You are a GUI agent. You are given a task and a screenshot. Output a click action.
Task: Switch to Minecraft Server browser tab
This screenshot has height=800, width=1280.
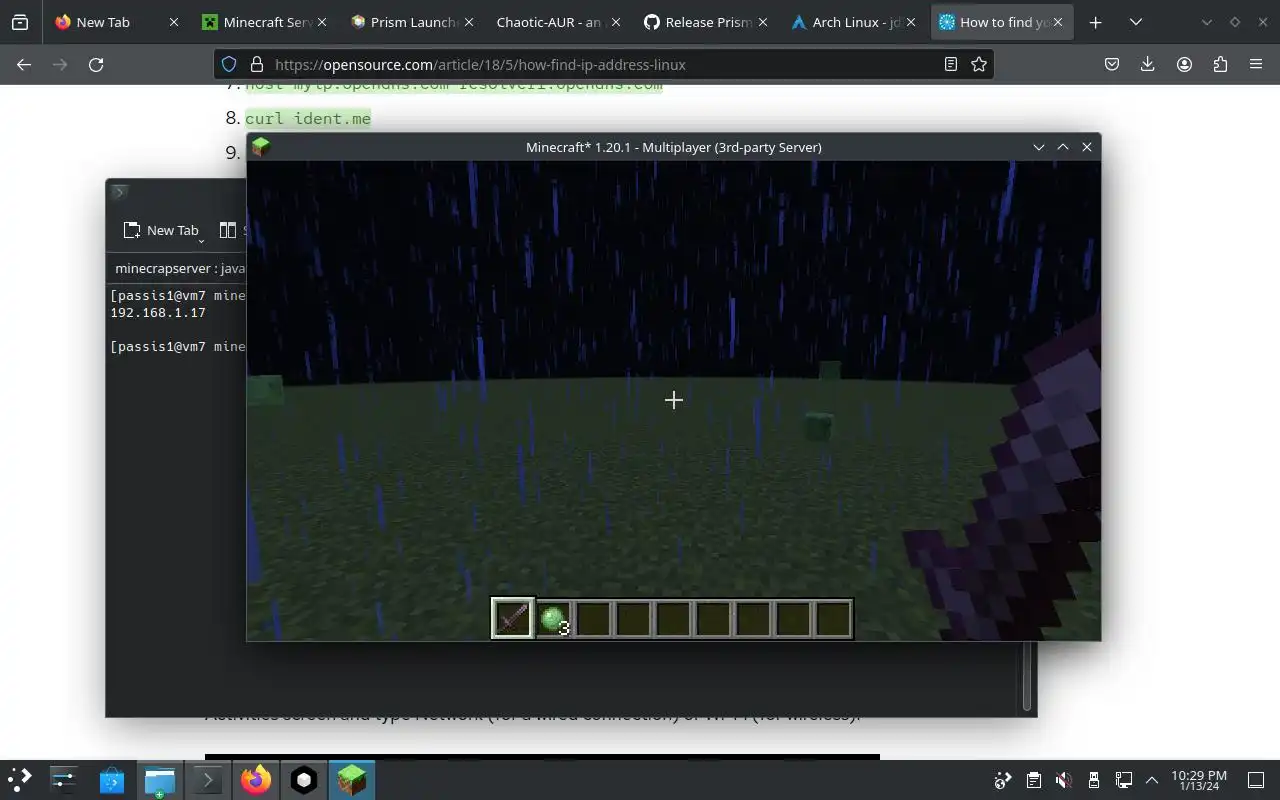[x=263, y=22]
